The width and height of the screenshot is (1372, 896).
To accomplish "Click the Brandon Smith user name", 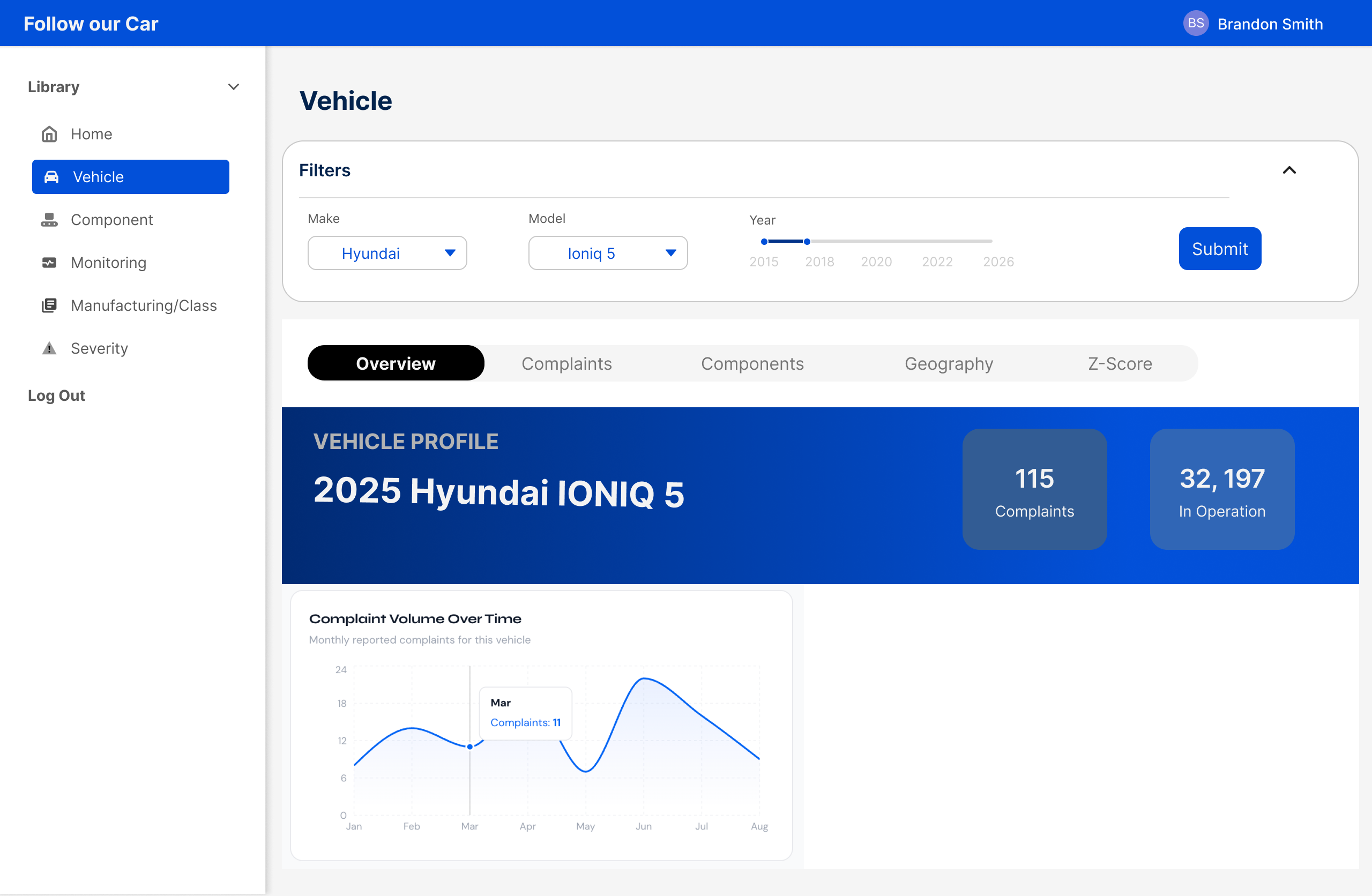I will coord(1270,24).
